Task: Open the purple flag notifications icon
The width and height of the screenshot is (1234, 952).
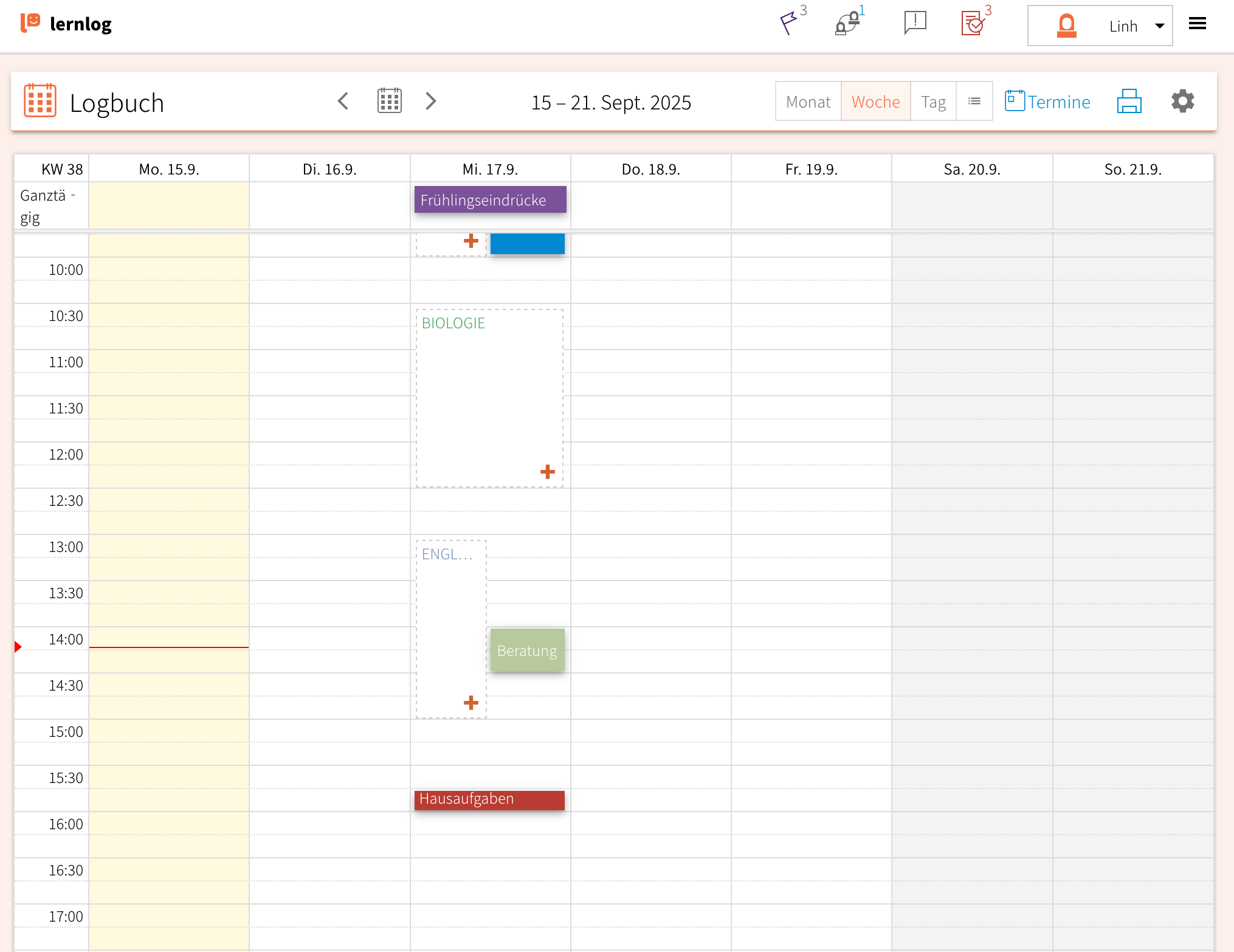Action: tap(789, 23)
